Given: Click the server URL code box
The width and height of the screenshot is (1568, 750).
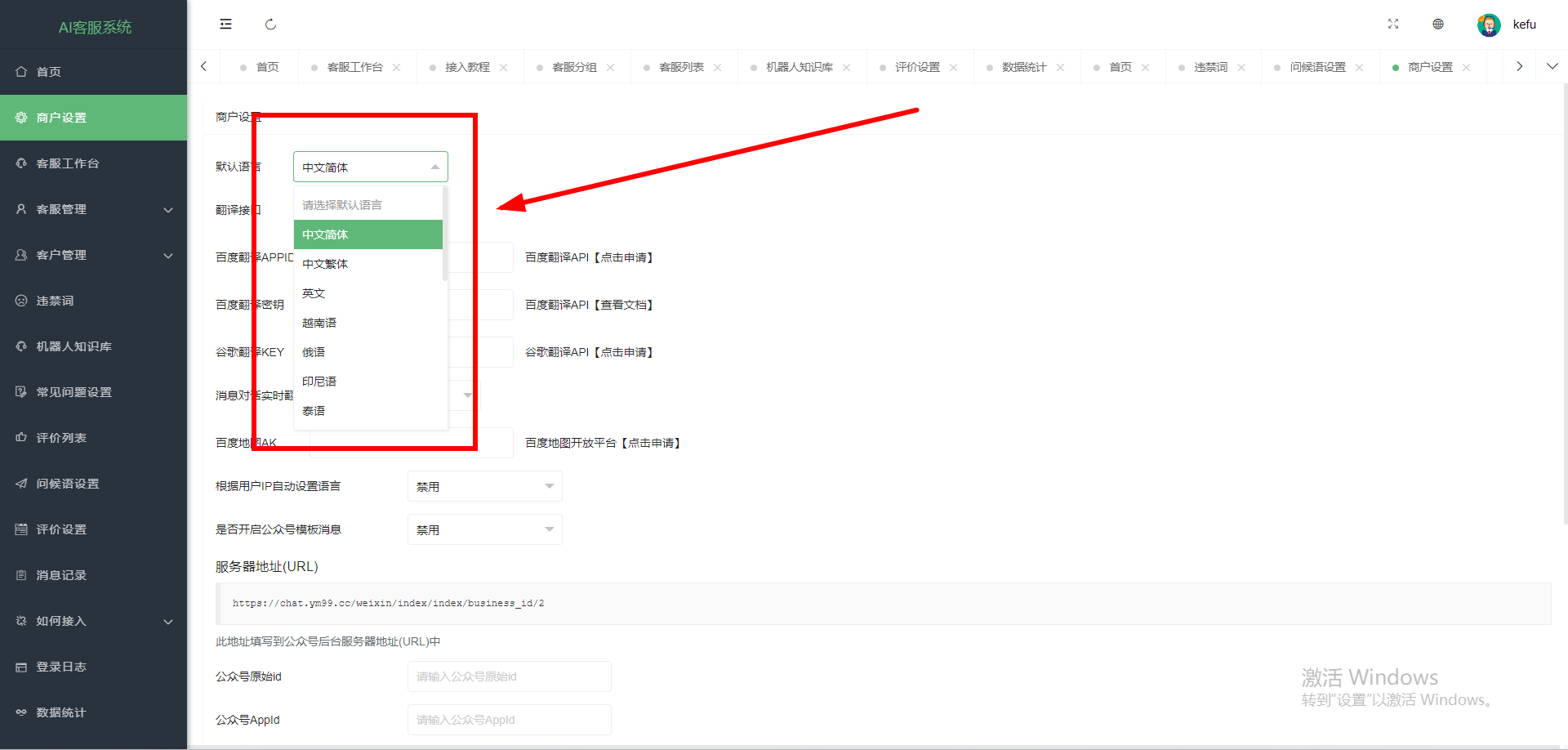Looking at the screenshot, I should coord(884,604).
